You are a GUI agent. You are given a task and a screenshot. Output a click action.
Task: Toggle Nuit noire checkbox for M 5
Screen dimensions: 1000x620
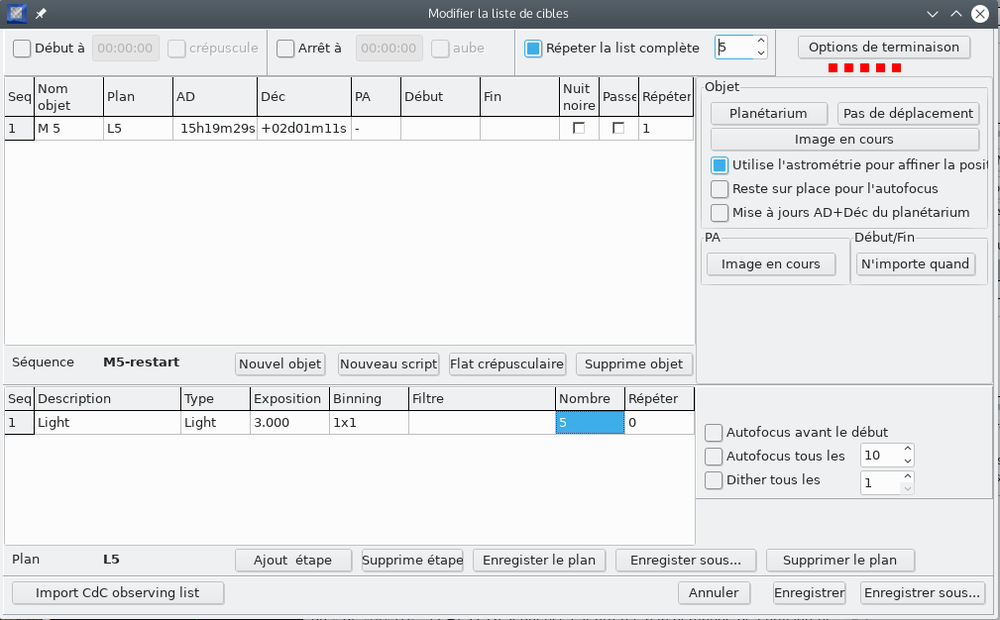579,128
